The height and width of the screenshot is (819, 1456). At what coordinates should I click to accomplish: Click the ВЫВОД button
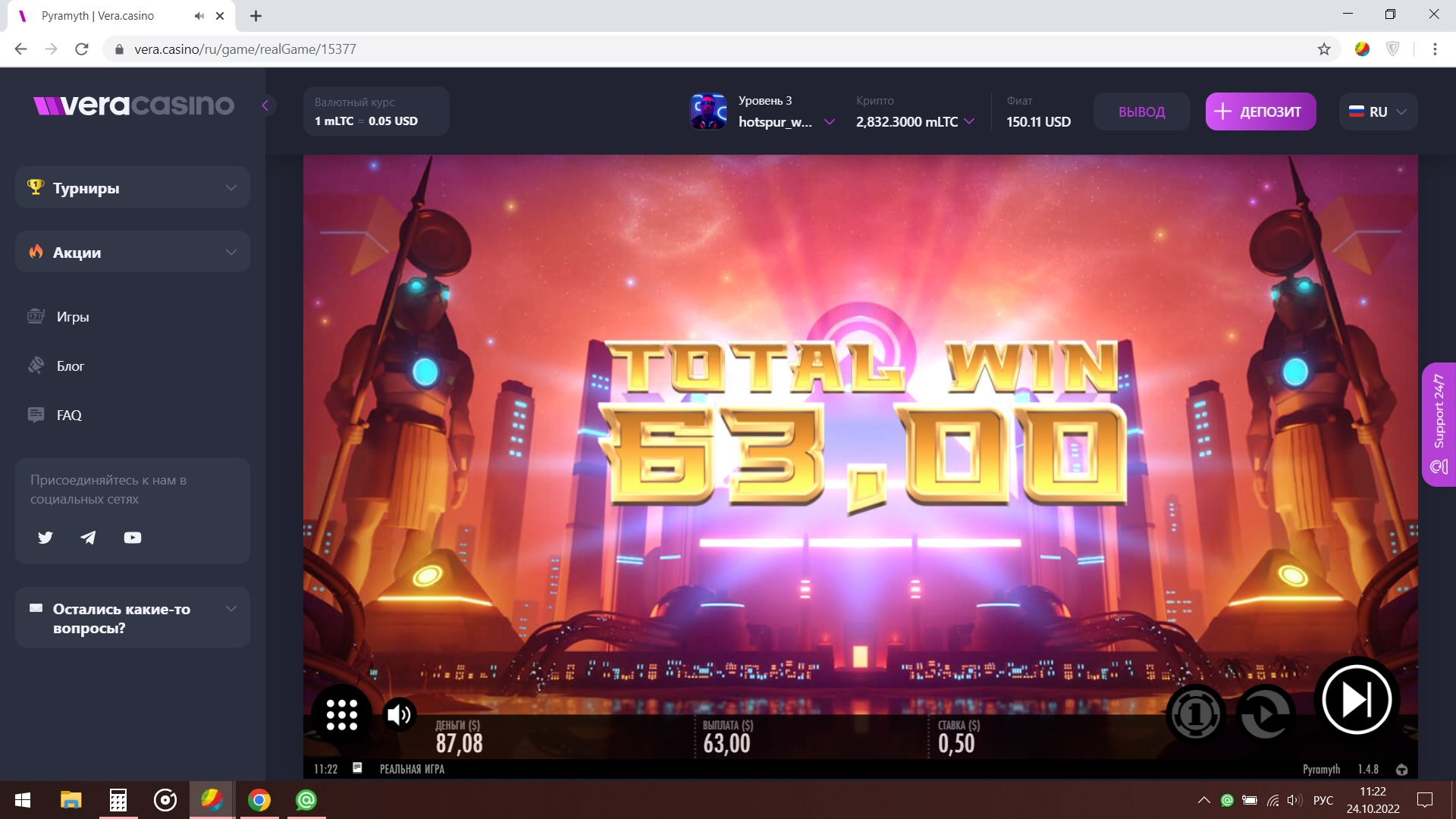click(1141, 111)
